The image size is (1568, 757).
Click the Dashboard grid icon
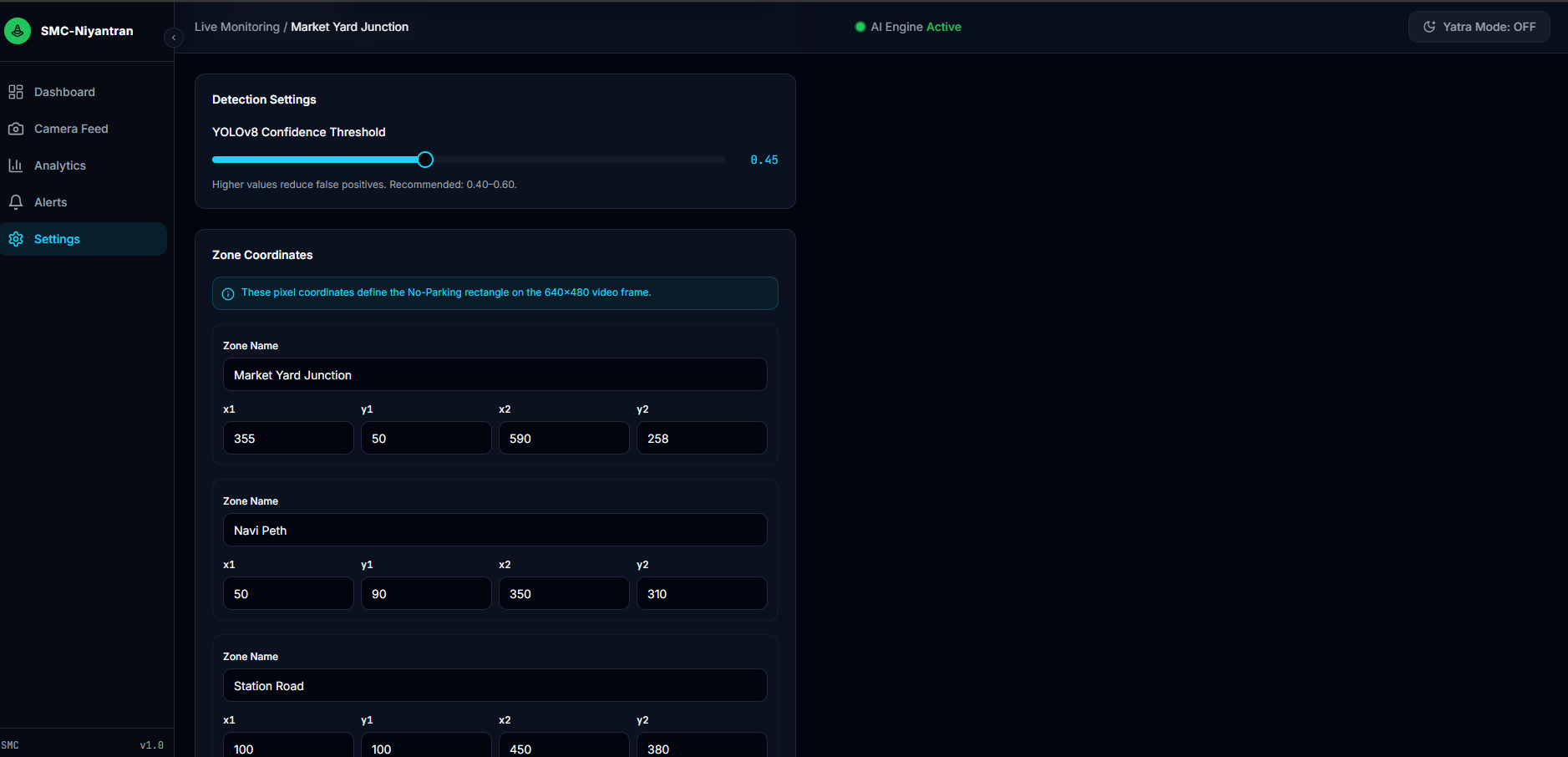(16, 92)
